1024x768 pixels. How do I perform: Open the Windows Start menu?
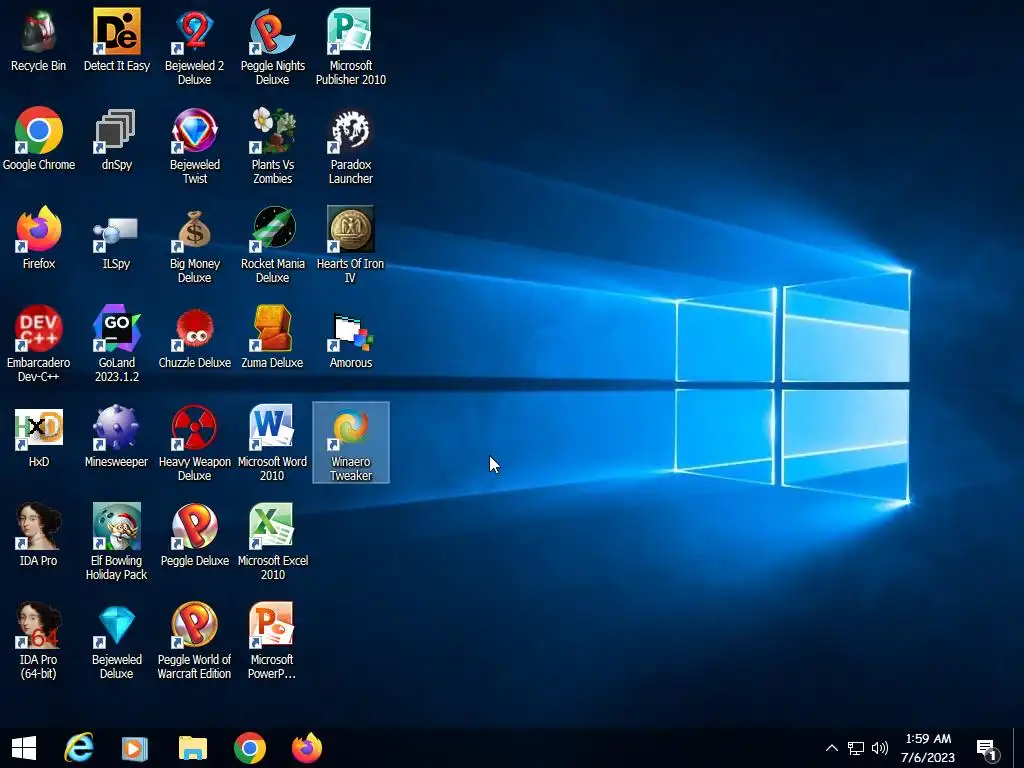click(x=24, y=748)
